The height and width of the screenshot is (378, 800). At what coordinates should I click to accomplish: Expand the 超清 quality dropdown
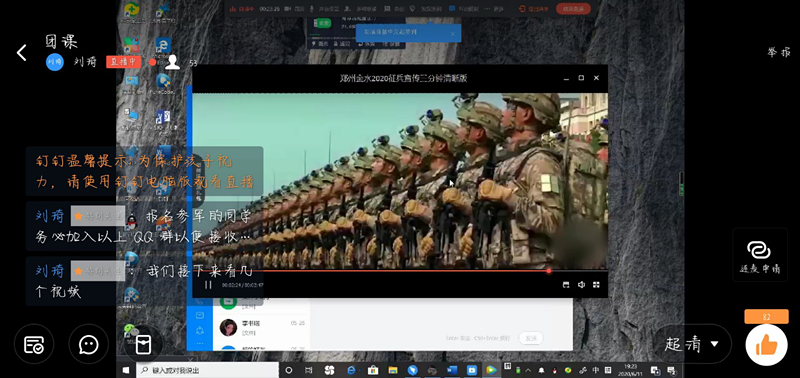(x=692, y=344)
